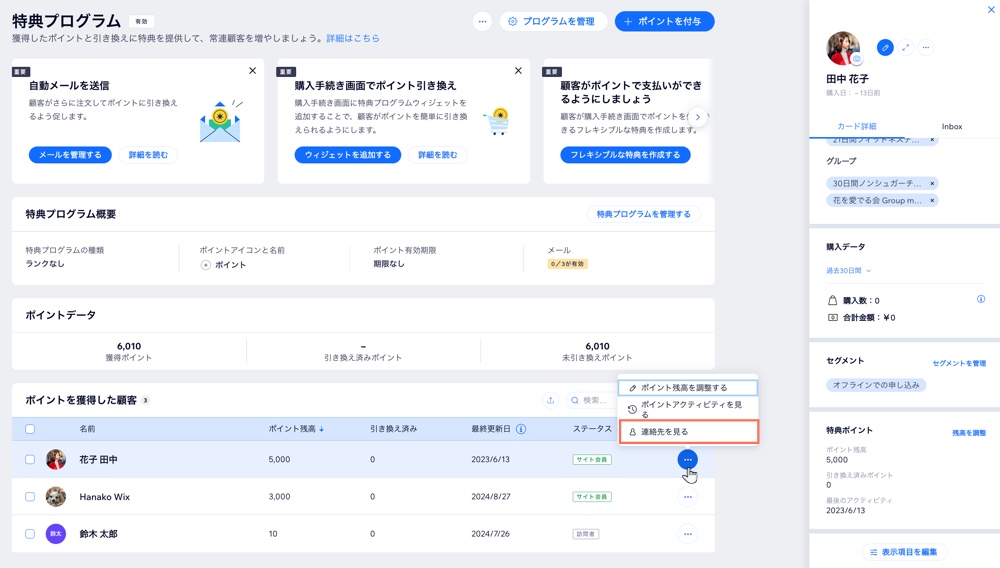This screenshot has height=568, width=1000.
Task: Click 詳細を読む next to ウィジェットを追加する
Action: [438, 155]
